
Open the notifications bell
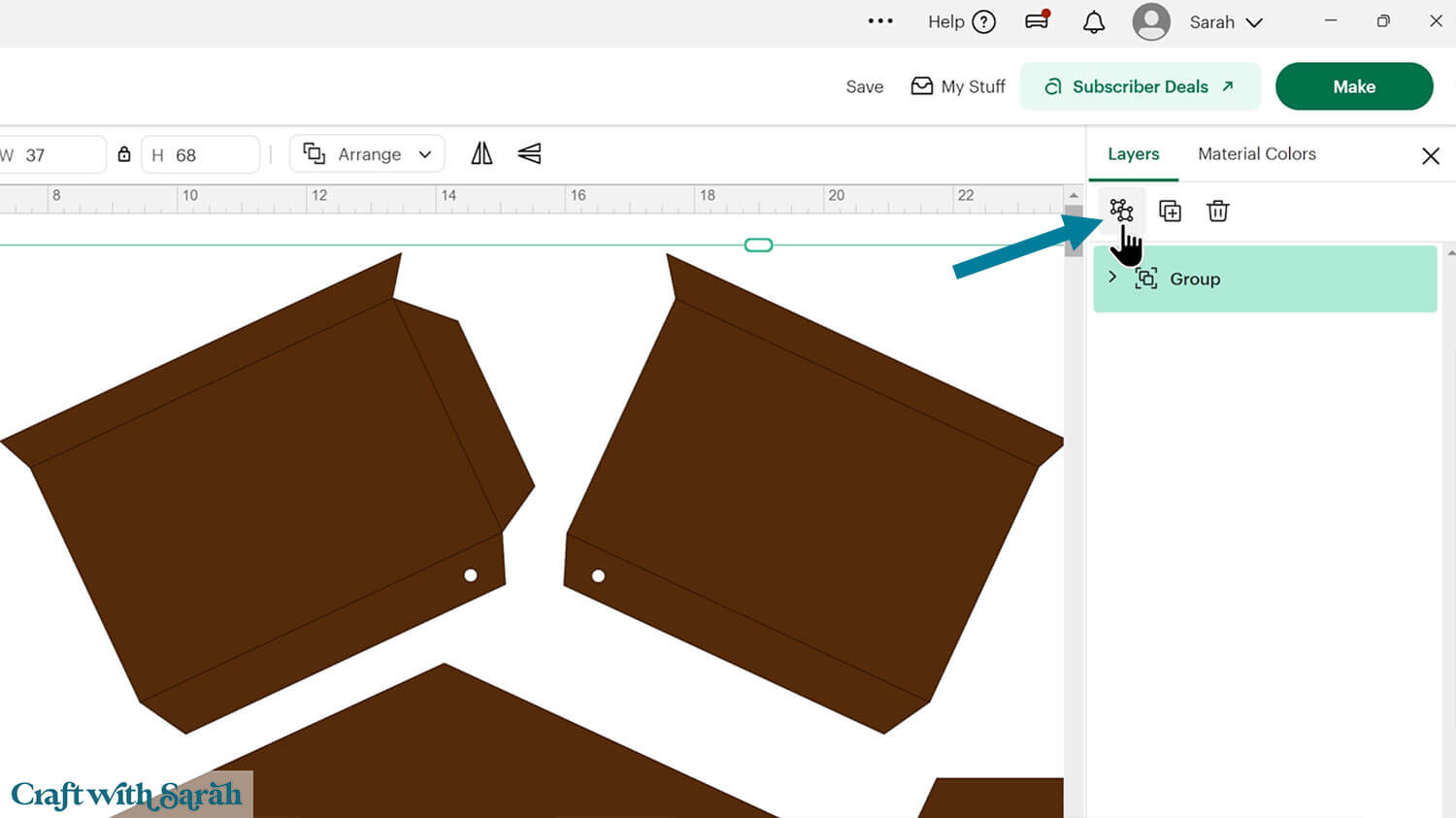click(x=1093, y=22)
